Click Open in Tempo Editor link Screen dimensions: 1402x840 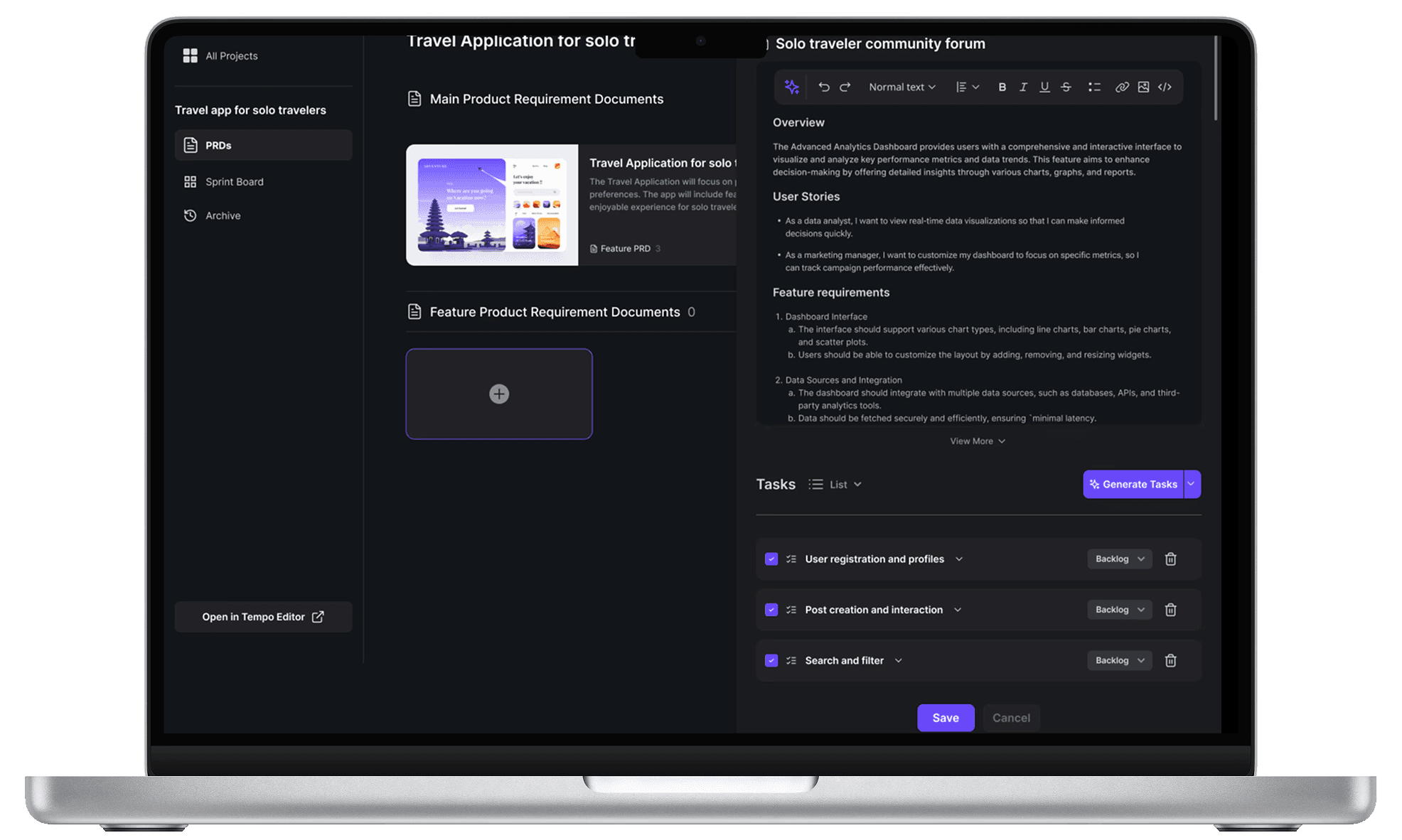tap(263, 617)
